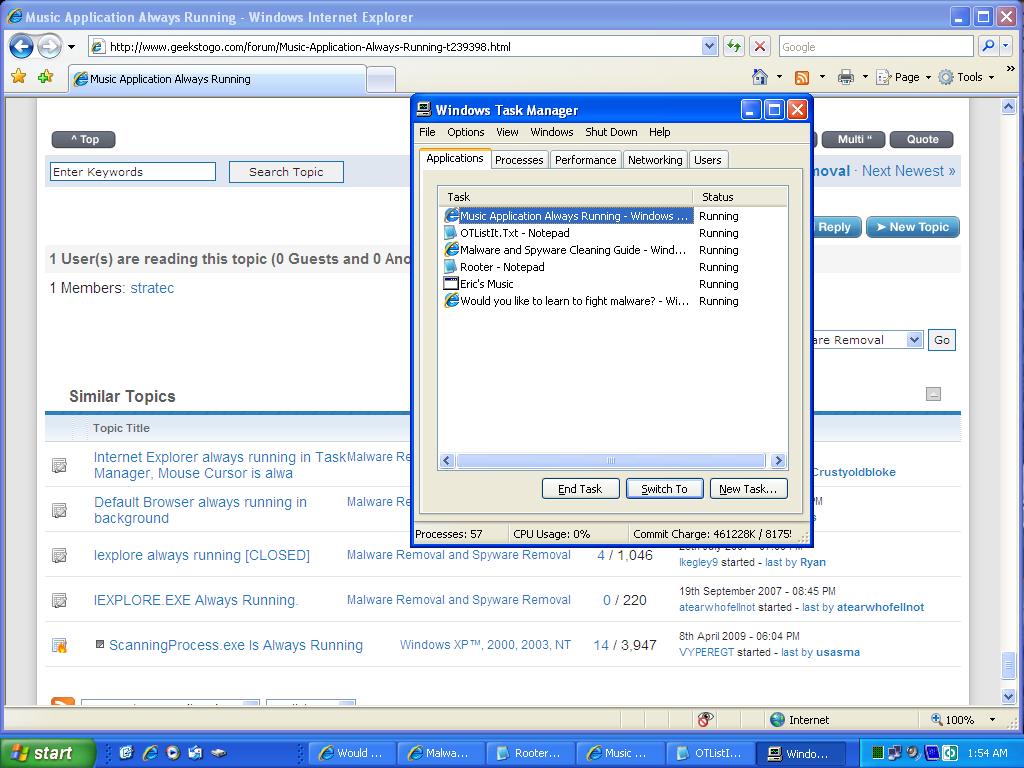
Task: Click the network computers icon in system tray
Action: click(x=895, y=753)
